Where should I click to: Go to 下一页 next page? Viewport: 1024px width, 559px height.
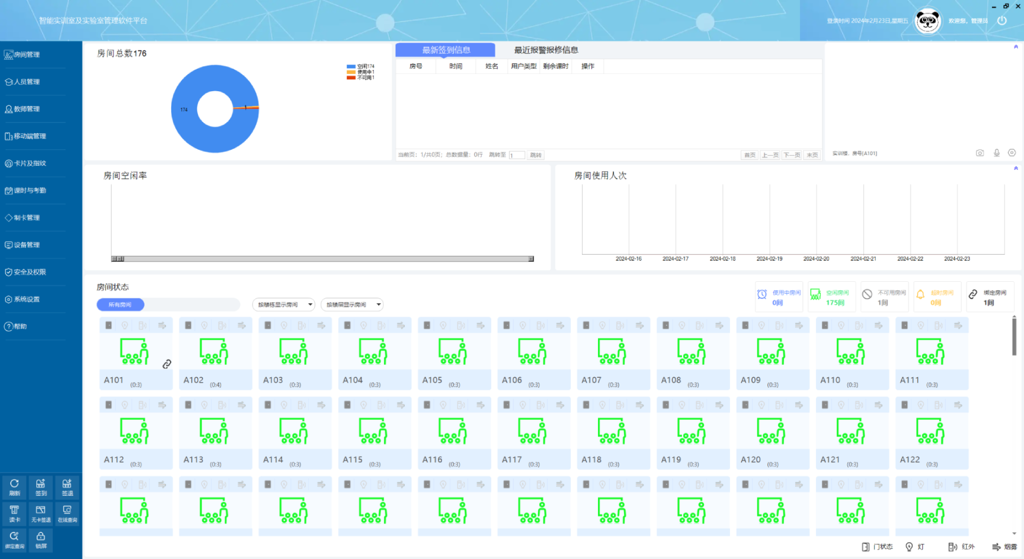(x=791, y=155)
